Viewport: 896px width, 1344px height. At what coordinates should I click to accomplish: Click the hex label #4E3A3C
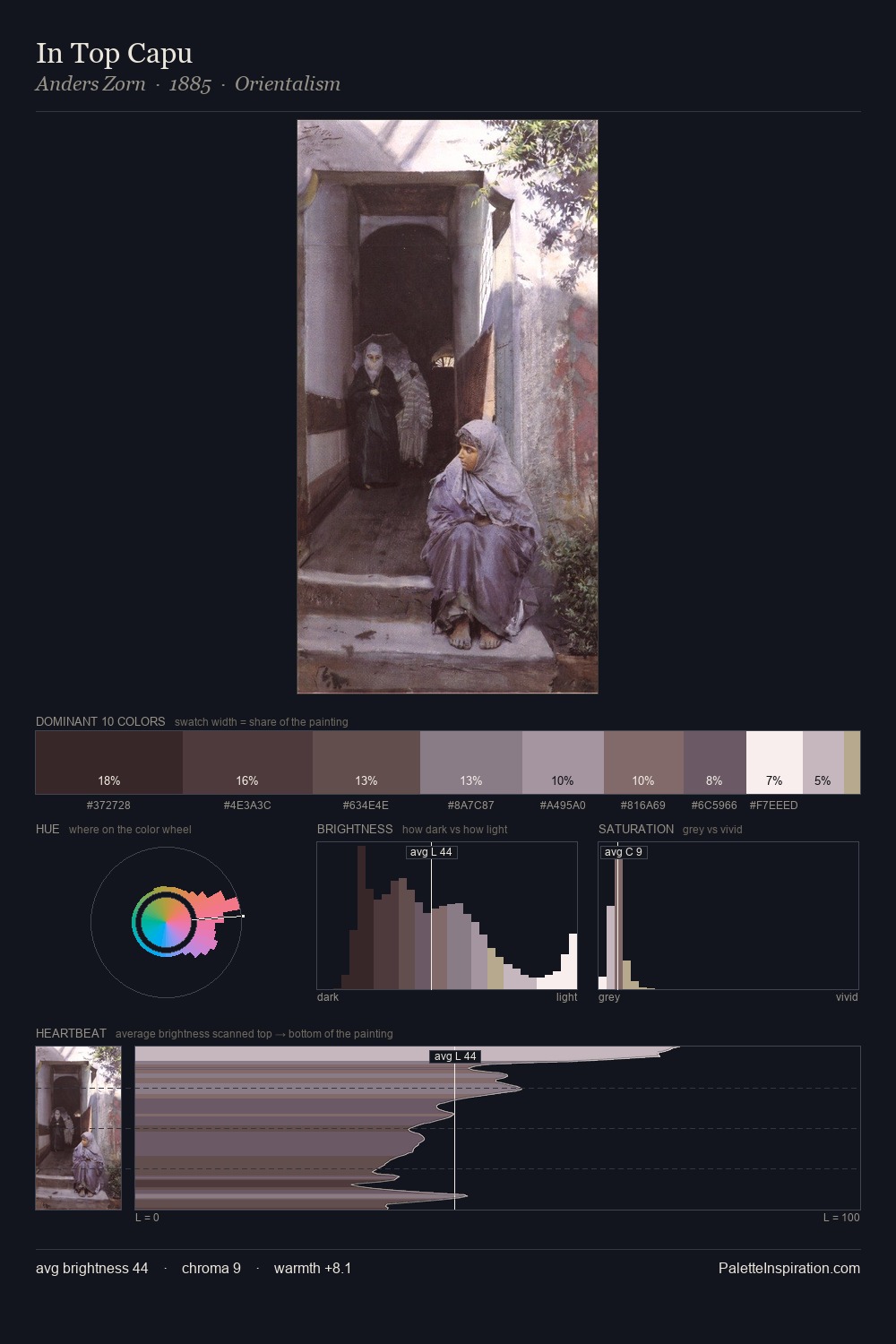247,806
